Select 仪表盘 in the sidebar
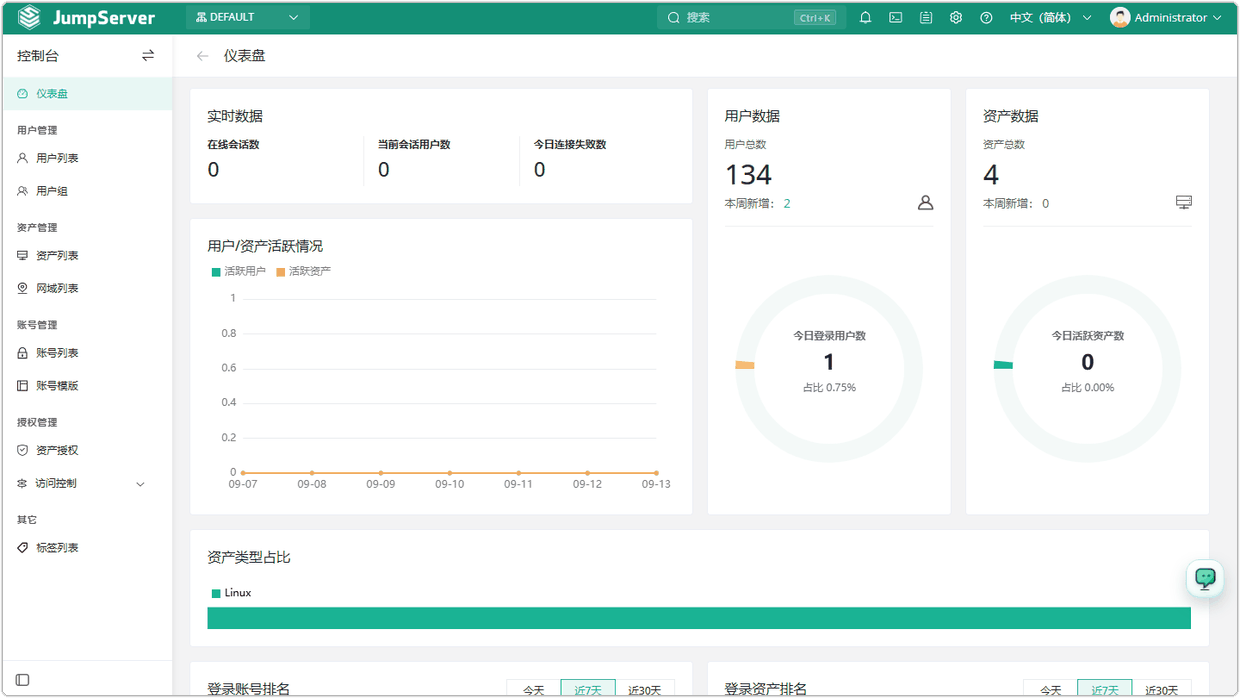Screen dimensions: 1240x698 [x=86, y=94]
